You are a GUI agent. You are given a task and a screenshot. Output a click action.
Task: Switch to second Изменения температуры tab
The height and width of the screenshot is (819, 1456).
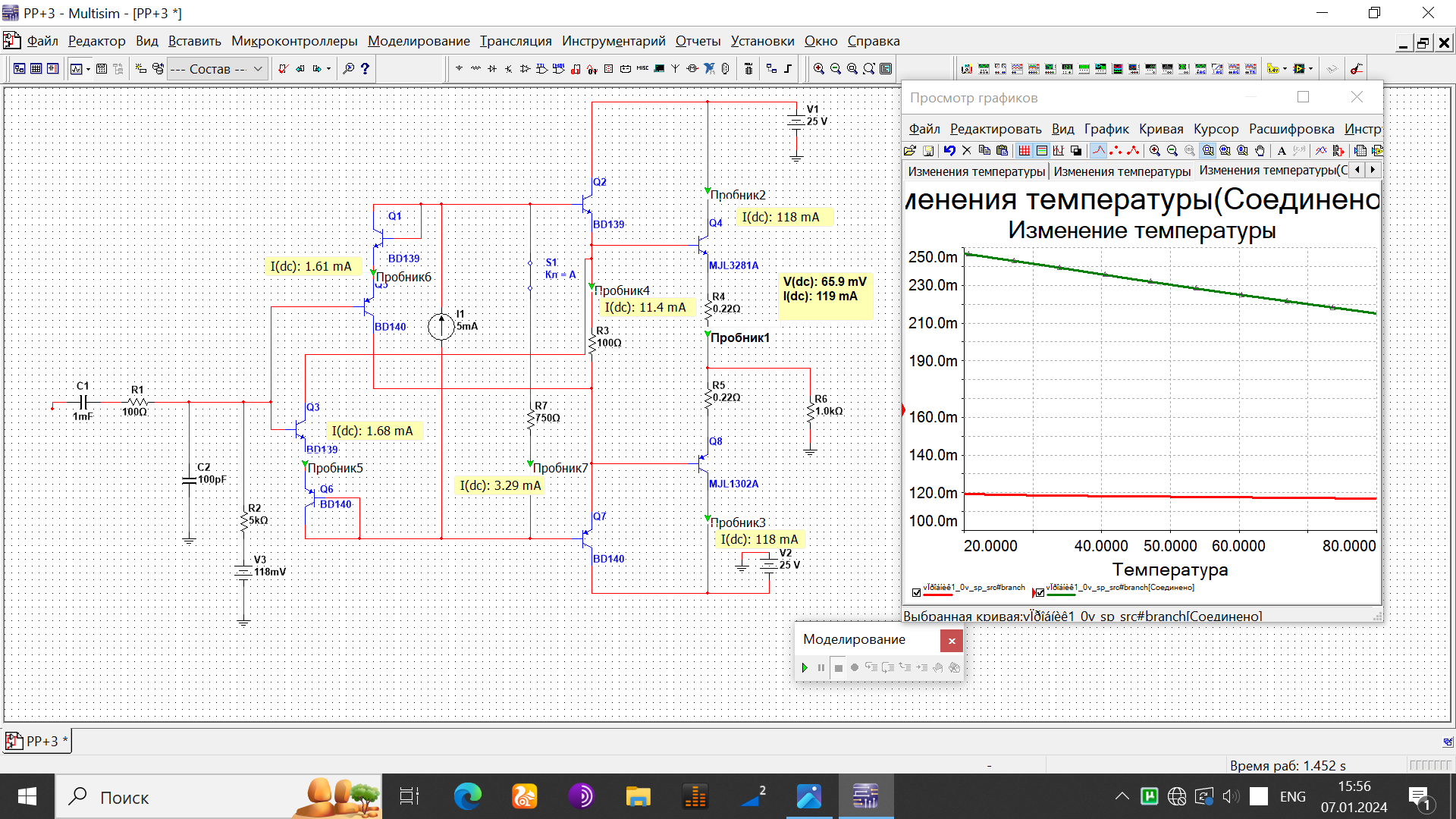pos(1122,171)
